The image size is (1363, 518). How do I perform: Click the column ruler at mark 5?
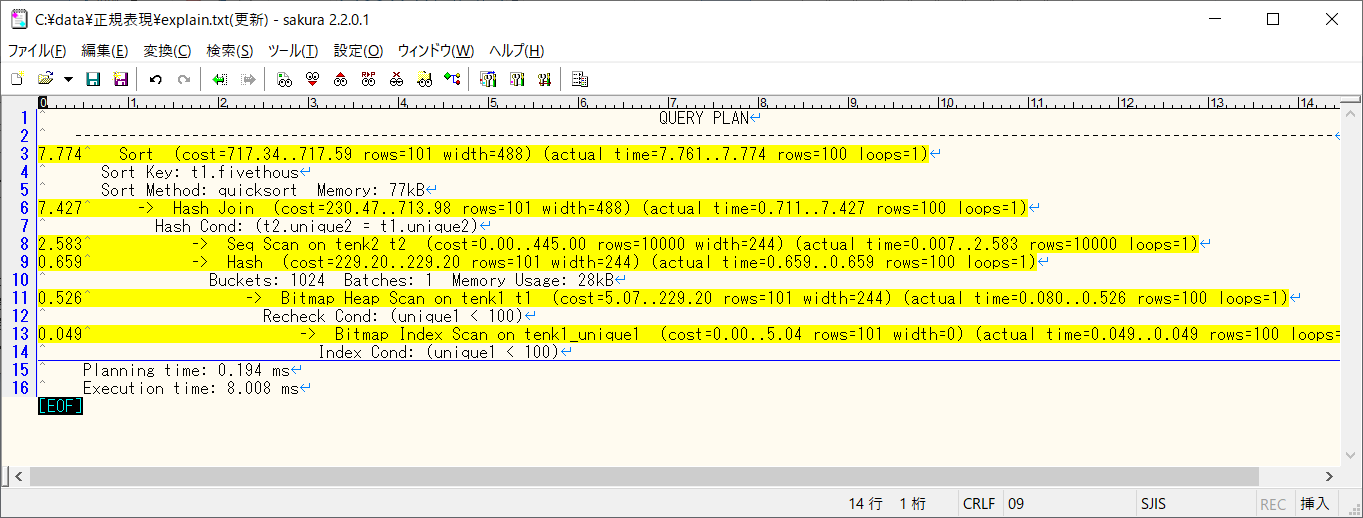tap(491, 102)
